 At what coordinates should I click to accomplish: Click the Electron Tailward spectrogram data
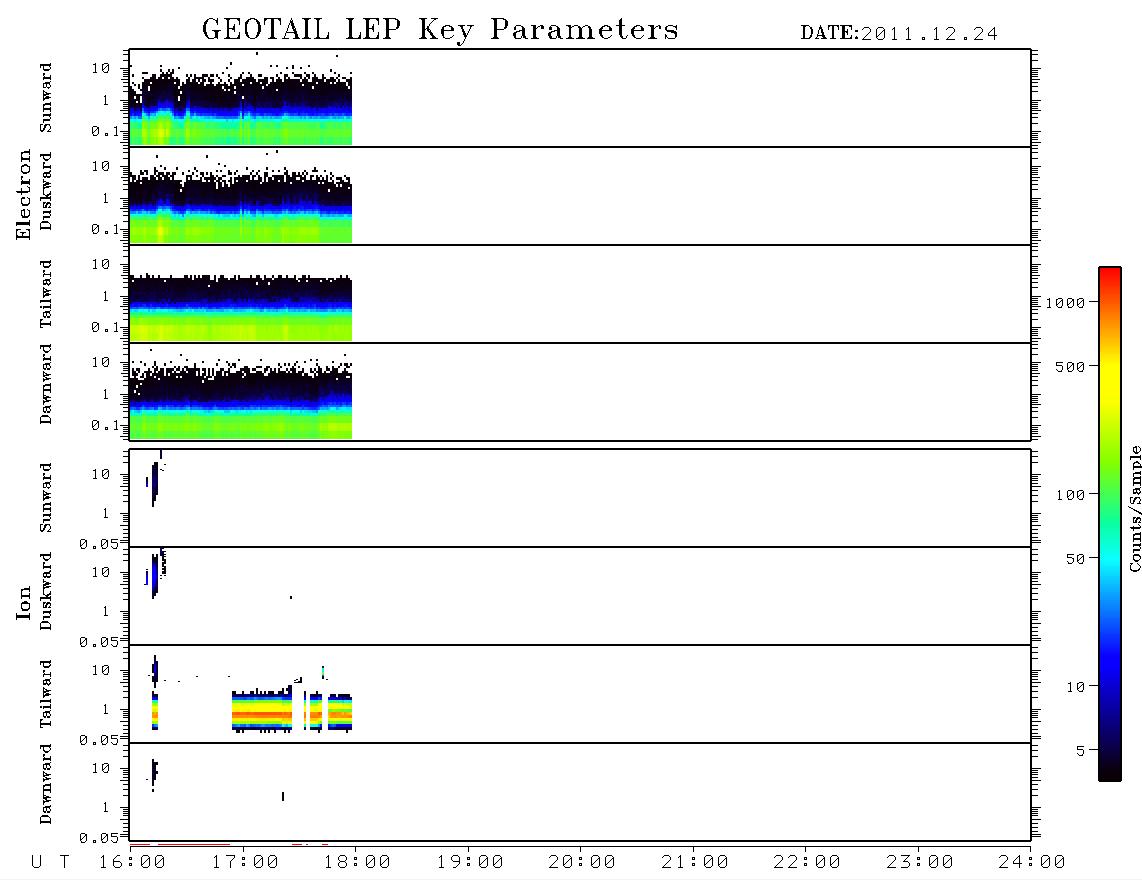point(240,307)
